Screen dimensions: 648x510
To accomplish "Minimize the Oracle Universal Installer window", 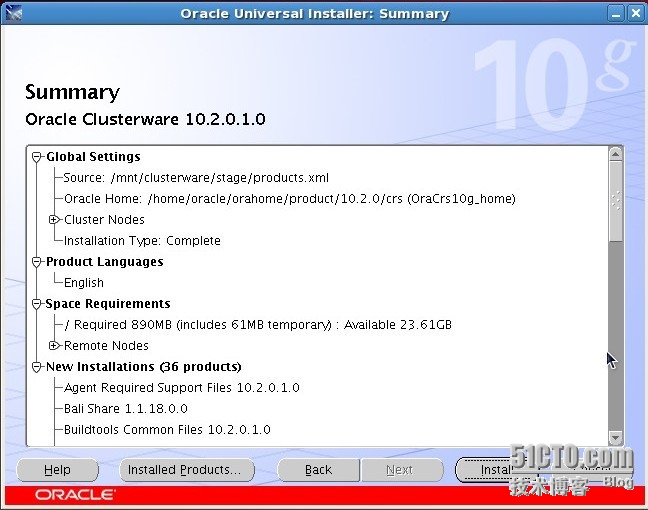I will 616,14.
